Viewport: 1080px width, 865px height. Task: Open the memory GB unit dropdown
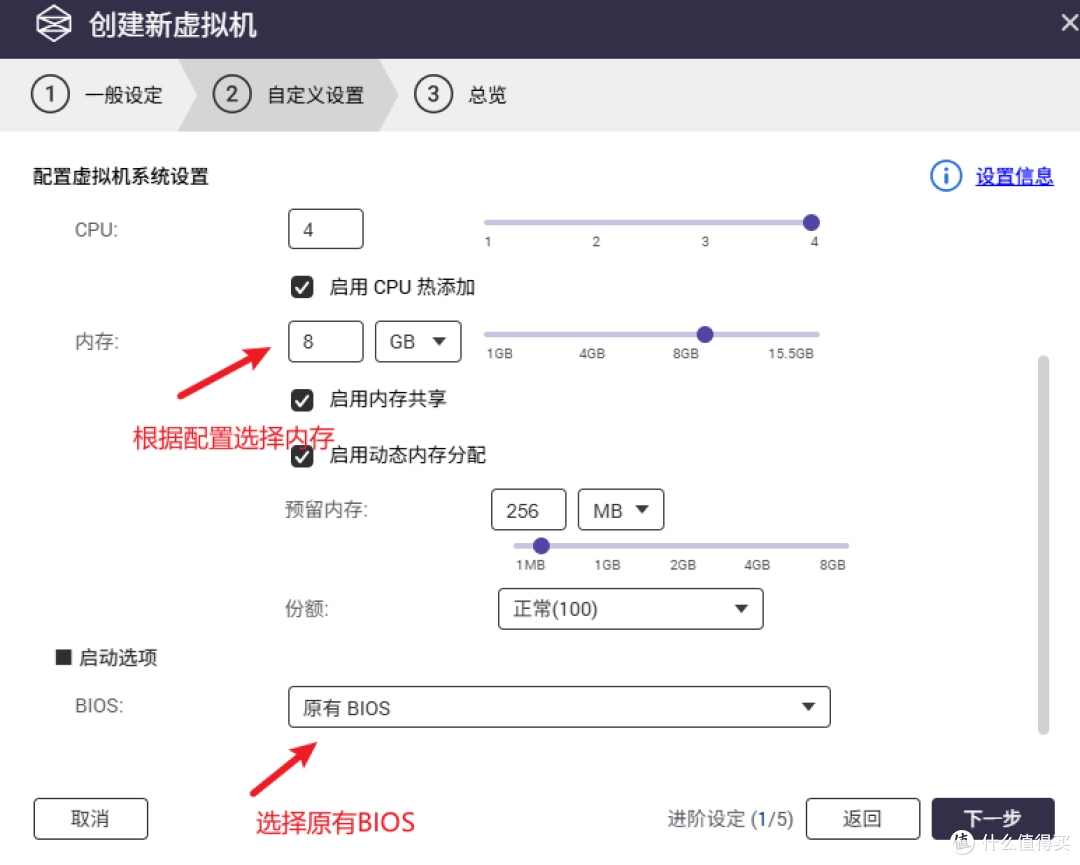click(417, 342)
